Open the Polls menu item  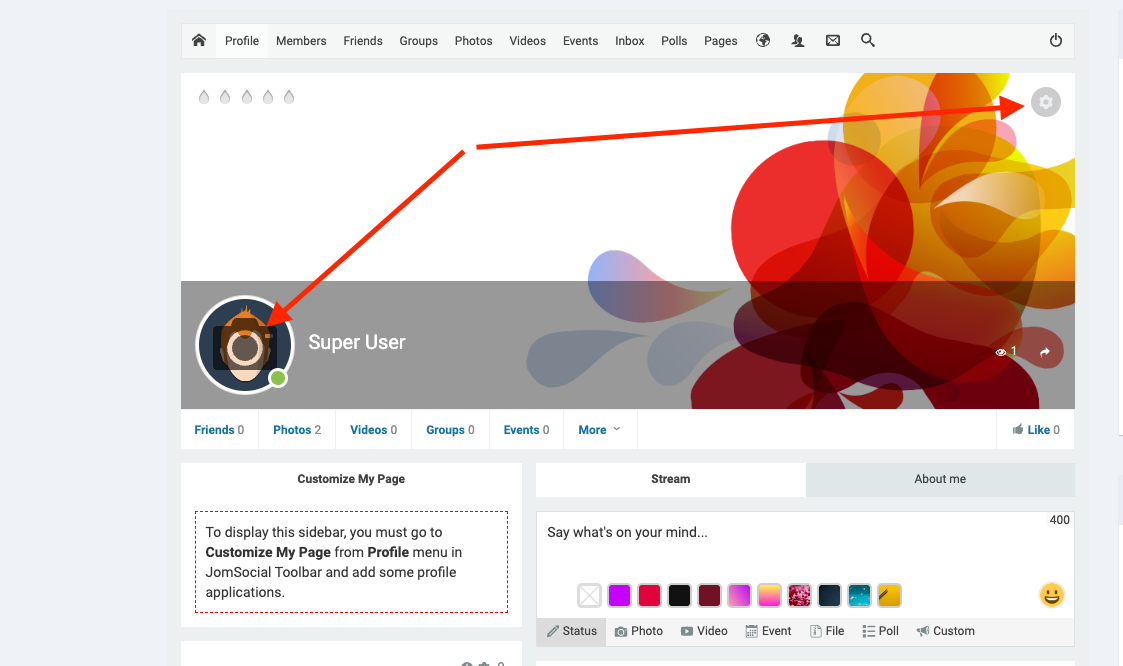click(674, 41)
